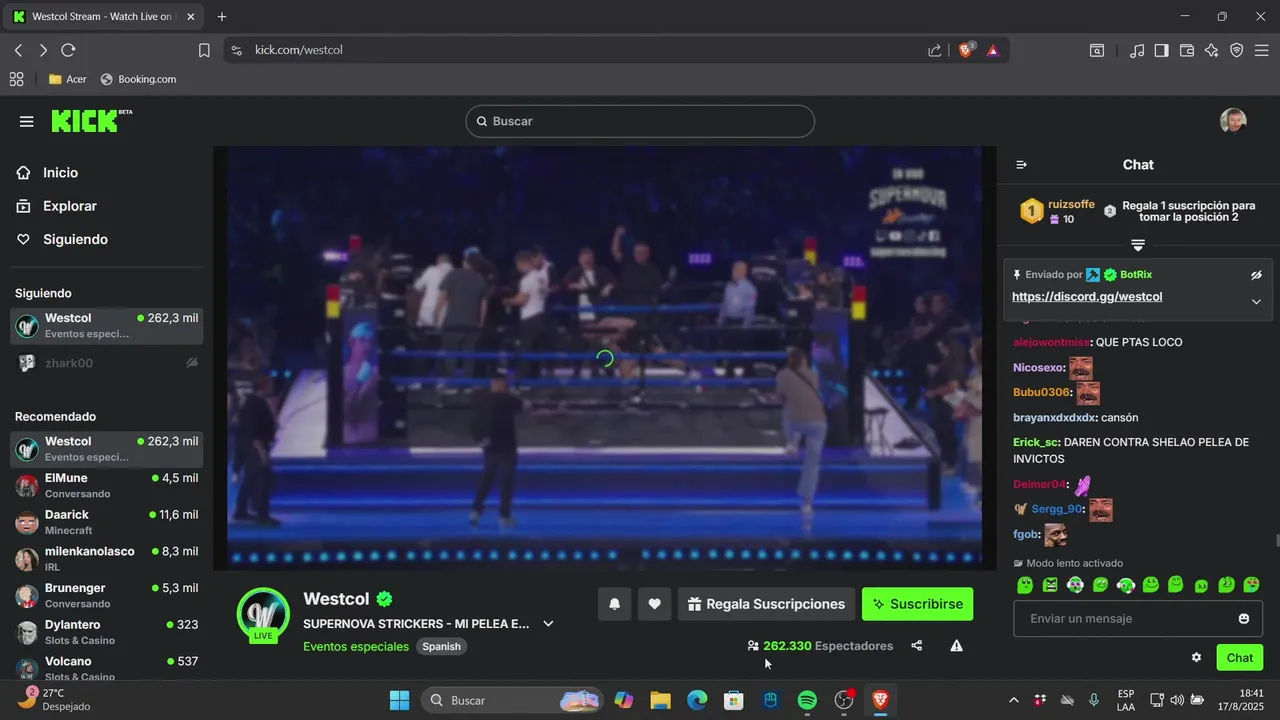The width and height of the screenshot is (1280, 720).
Task: Open Daarick recommended channel
Action: pos(107,522)
